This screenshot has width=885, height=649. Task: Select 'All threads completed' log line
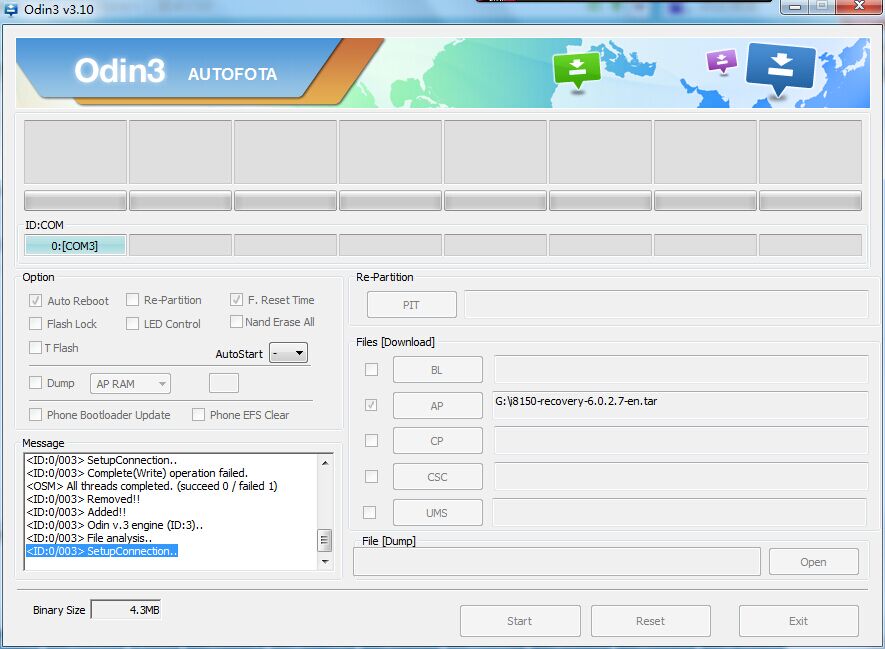[x=152, y=486]
